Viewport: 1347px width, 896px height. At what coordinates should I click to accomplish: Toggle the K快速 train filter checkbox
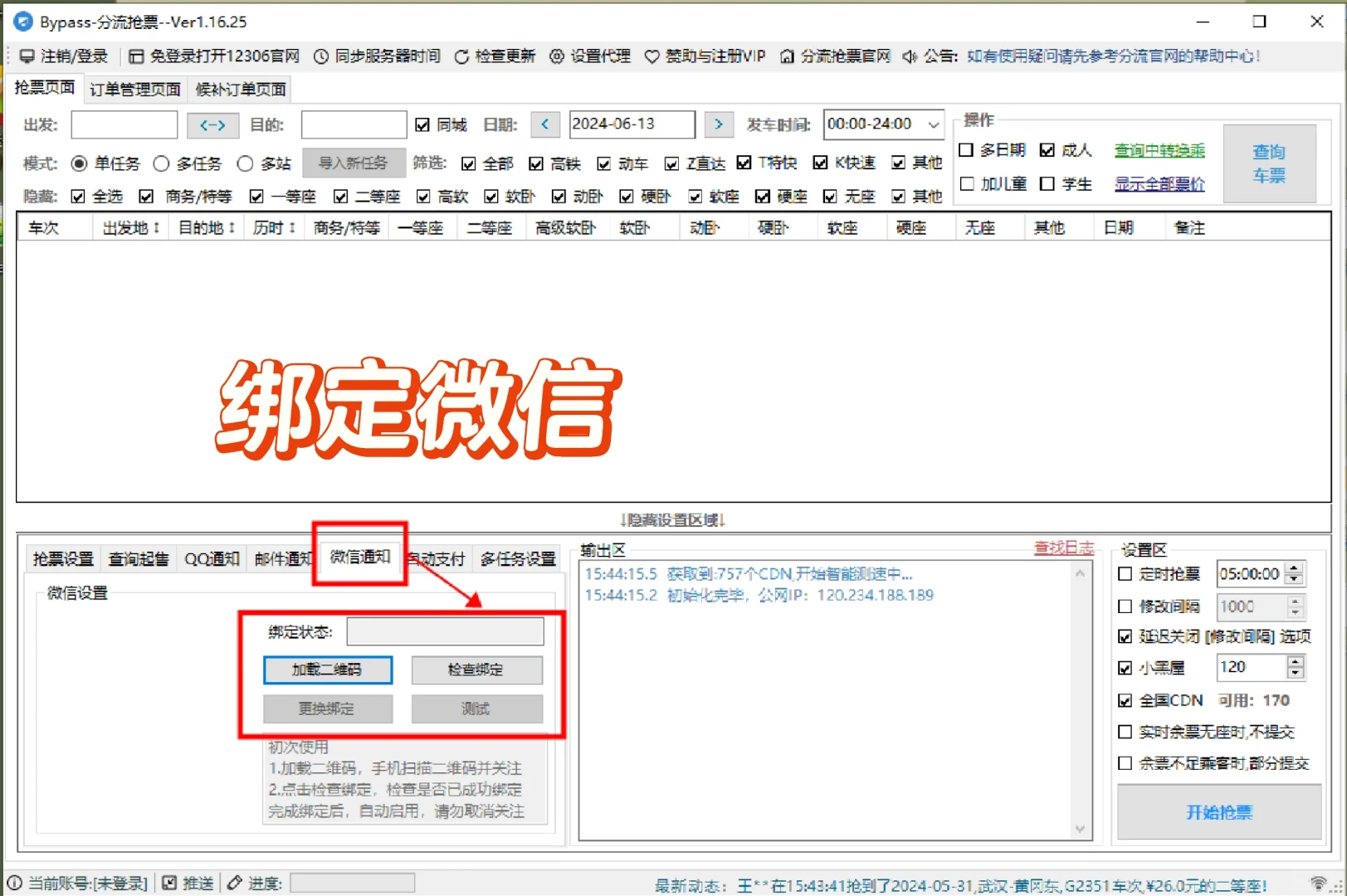click(x=821, y=163)
